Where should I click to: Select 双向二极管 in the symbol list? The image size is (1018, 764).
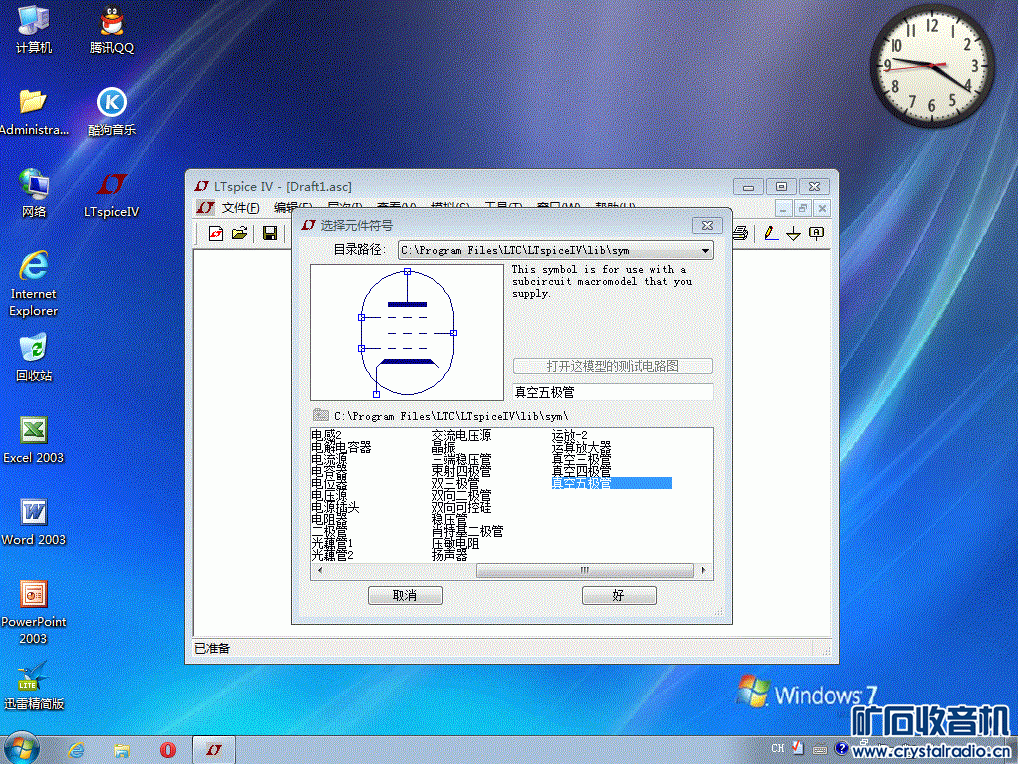[462, 495]
